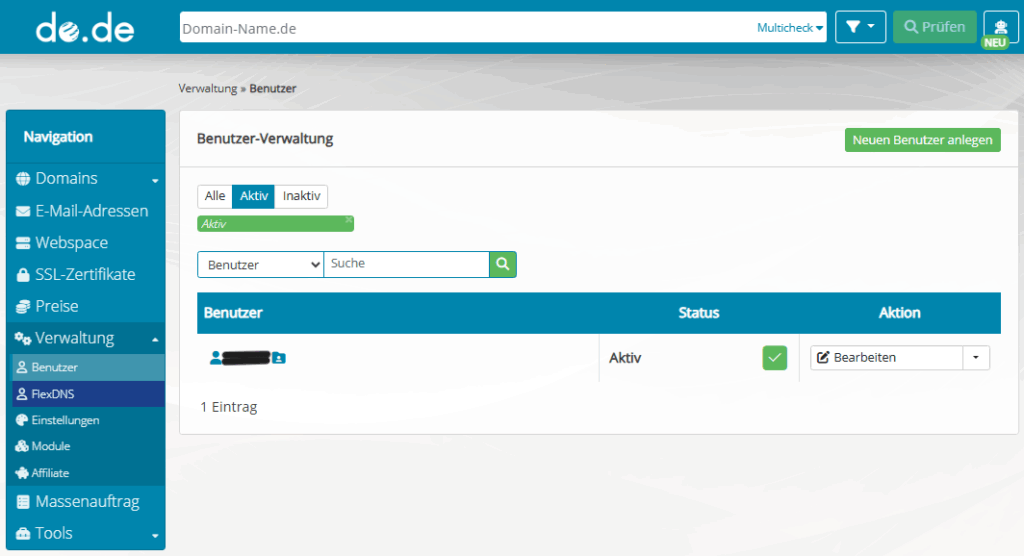This screenshot has height=556, width=1024.
Task: Select the Inaktiv filter option
Action: click(x=301, y=196)
